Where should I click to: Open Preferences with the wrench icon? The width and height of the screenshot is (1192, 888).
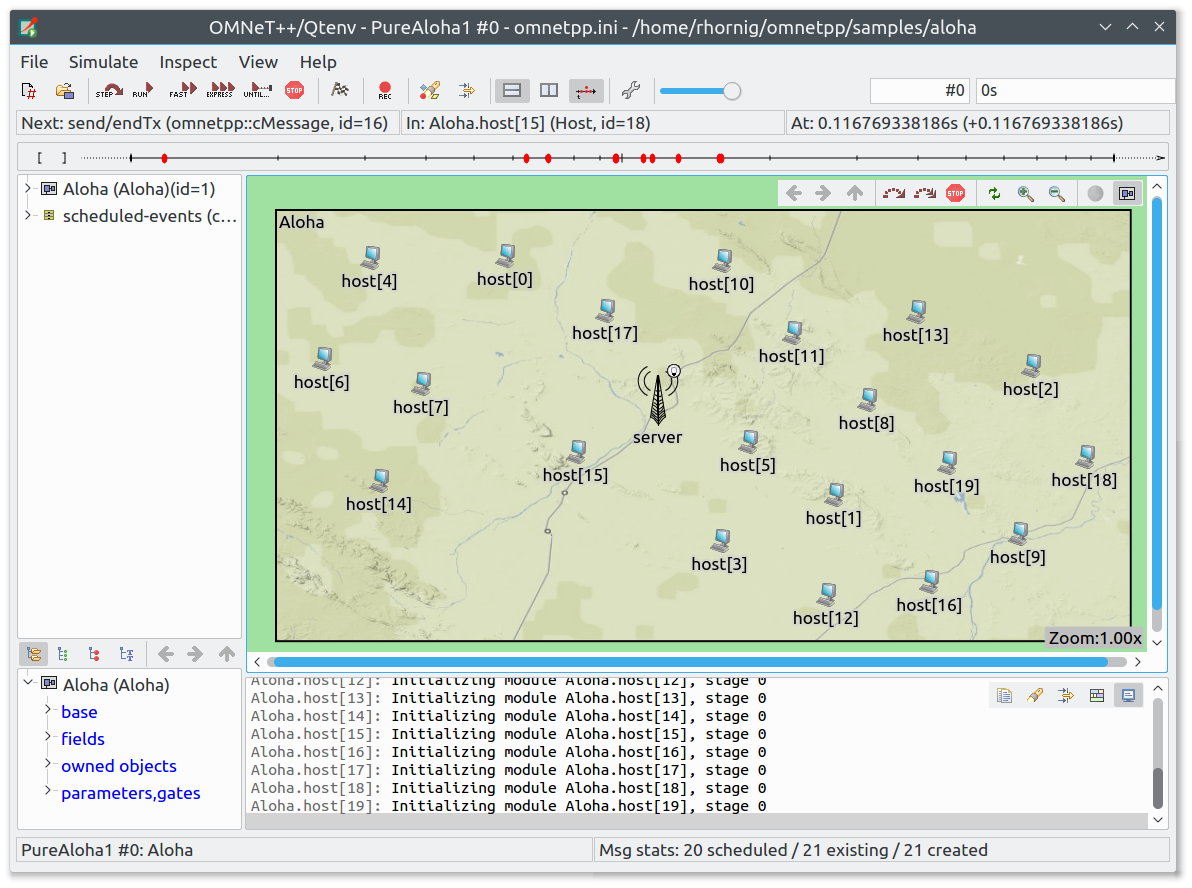[631, 91]
